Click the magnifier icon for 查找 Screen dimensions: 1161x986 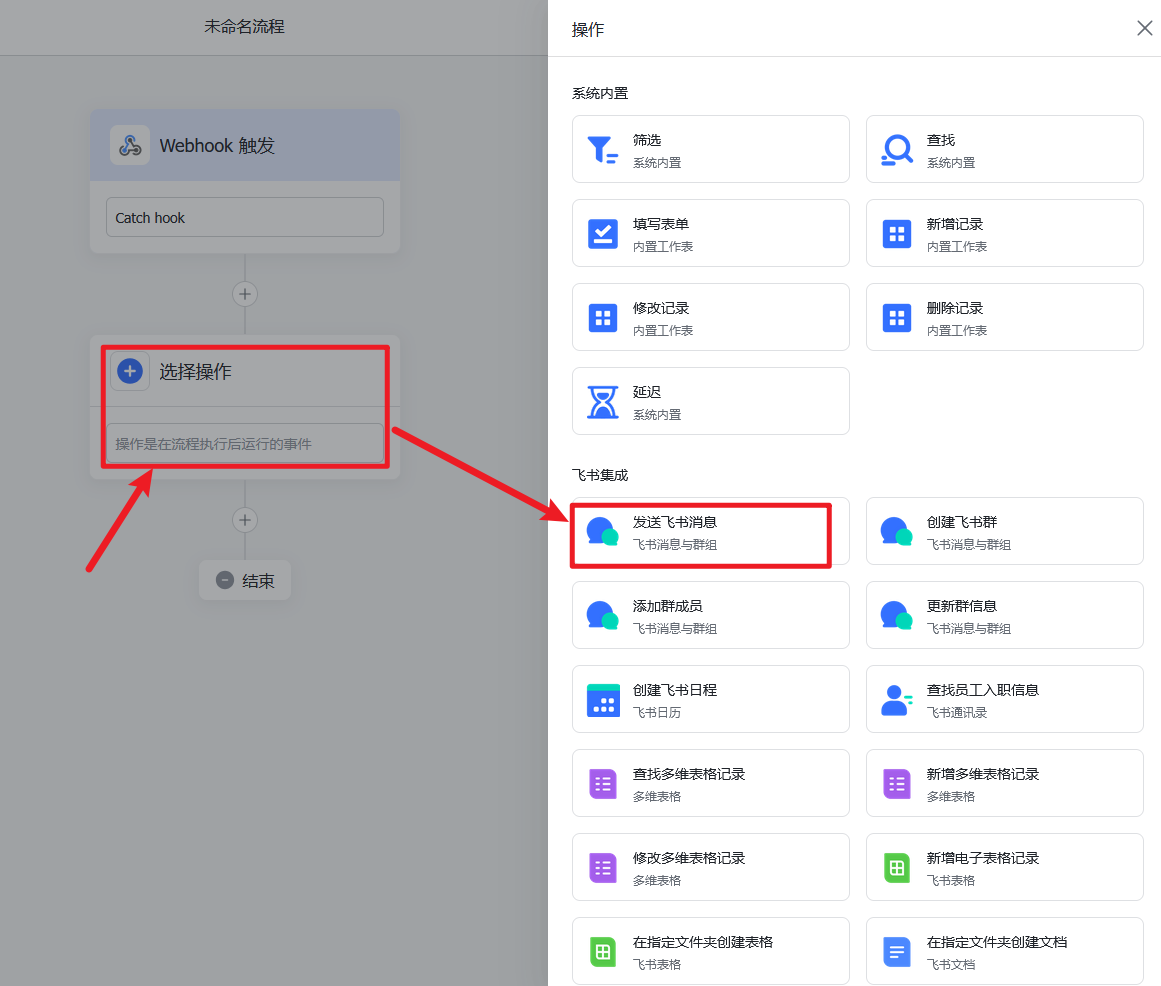(x=897, y=150)
